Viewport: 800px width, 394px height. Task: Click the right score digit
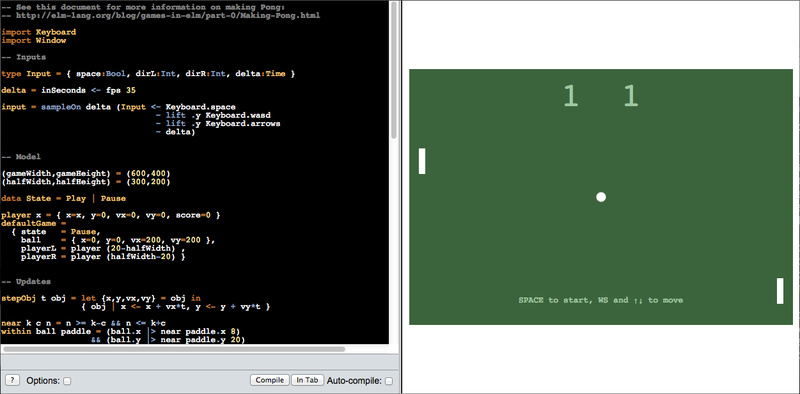tap(631, 96)
